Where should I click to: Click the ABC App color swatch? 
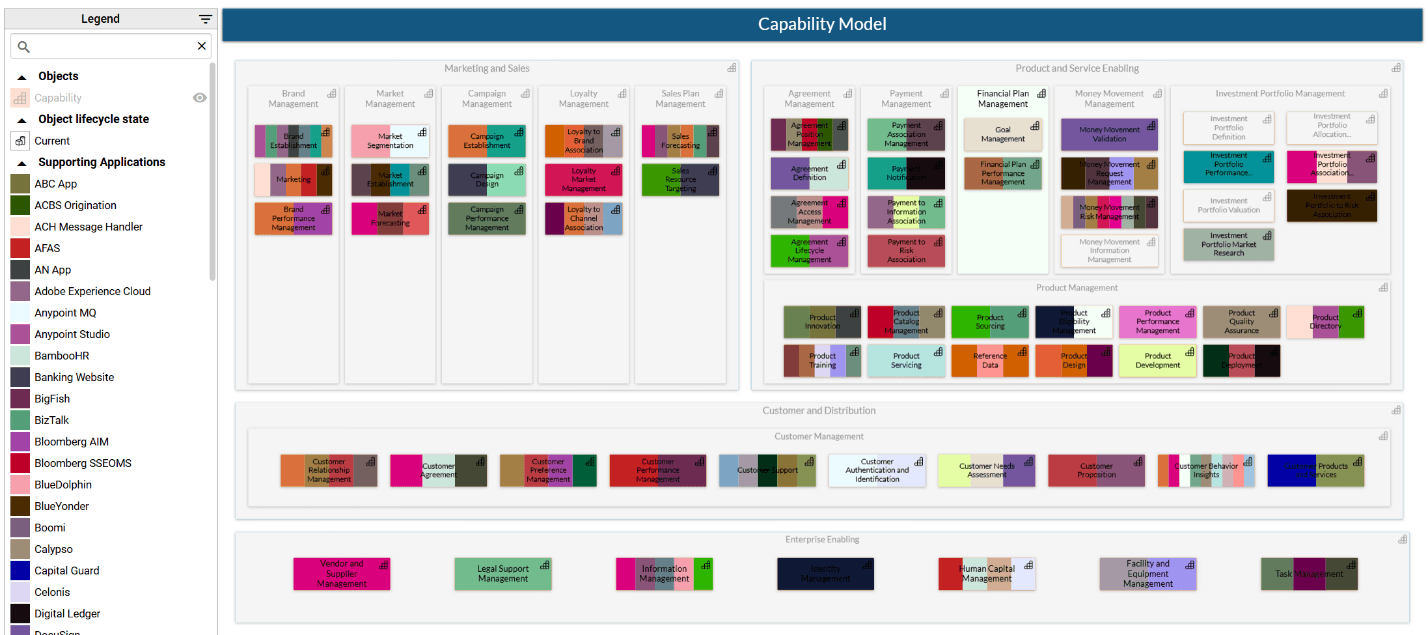coord(20,184)
